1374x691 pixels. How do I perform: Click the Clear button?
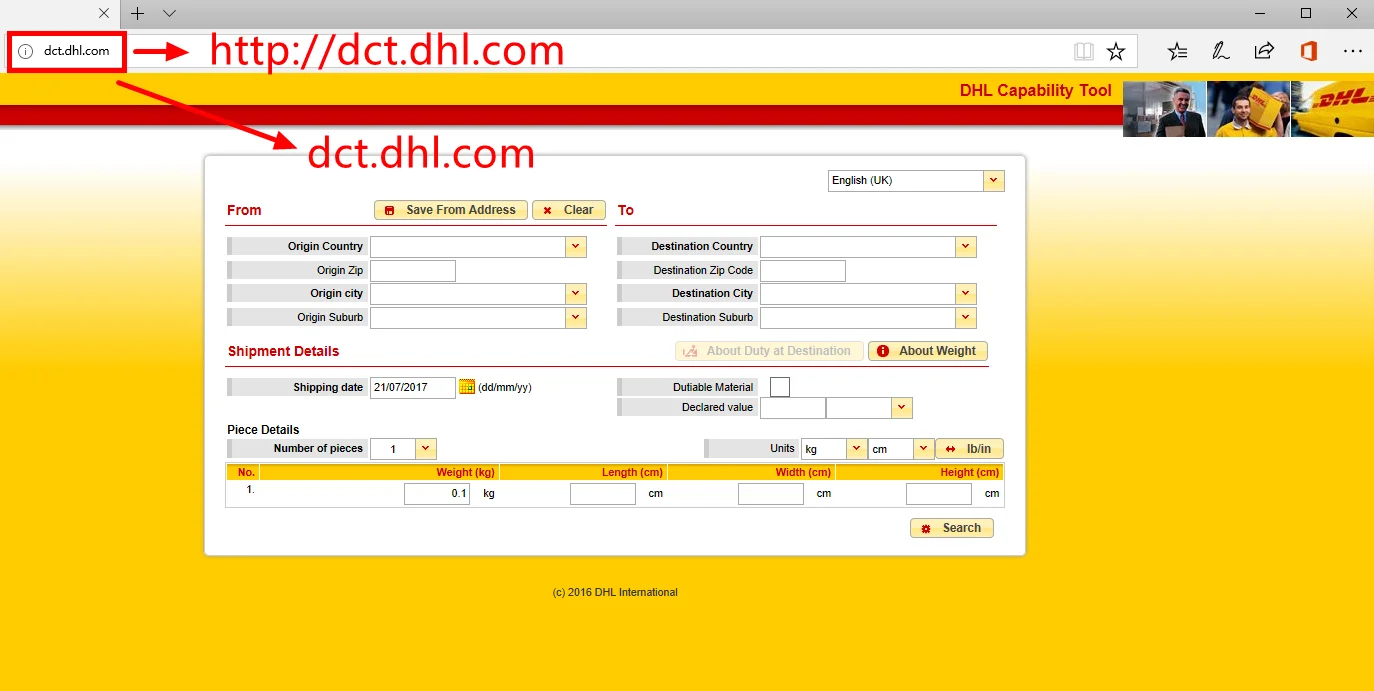click(569, 210)
